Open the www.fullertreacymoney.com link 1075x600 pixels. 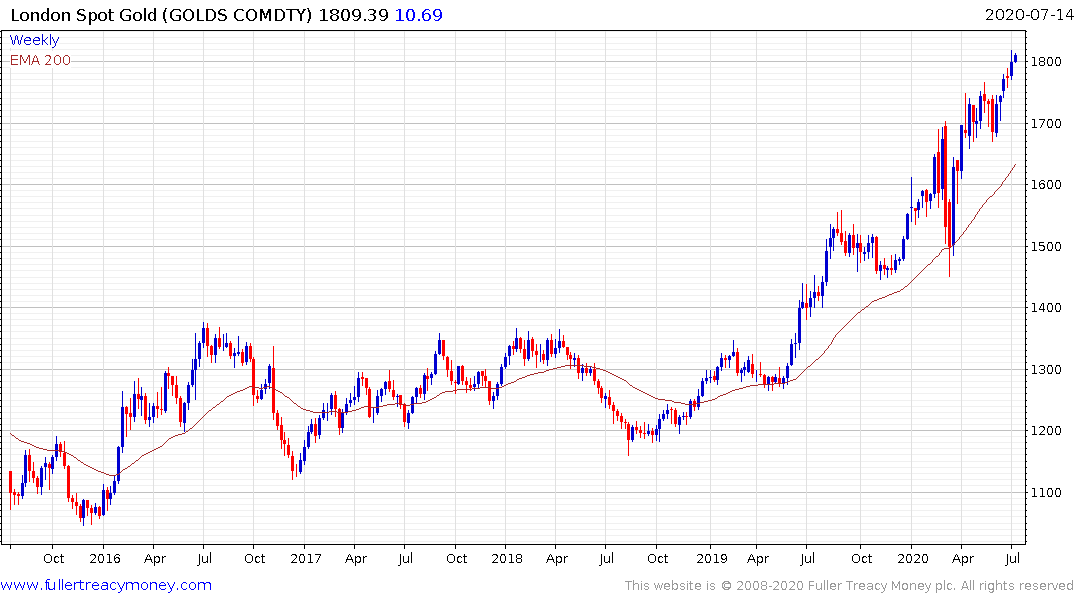pyautogui.click(x=106, y=585)
